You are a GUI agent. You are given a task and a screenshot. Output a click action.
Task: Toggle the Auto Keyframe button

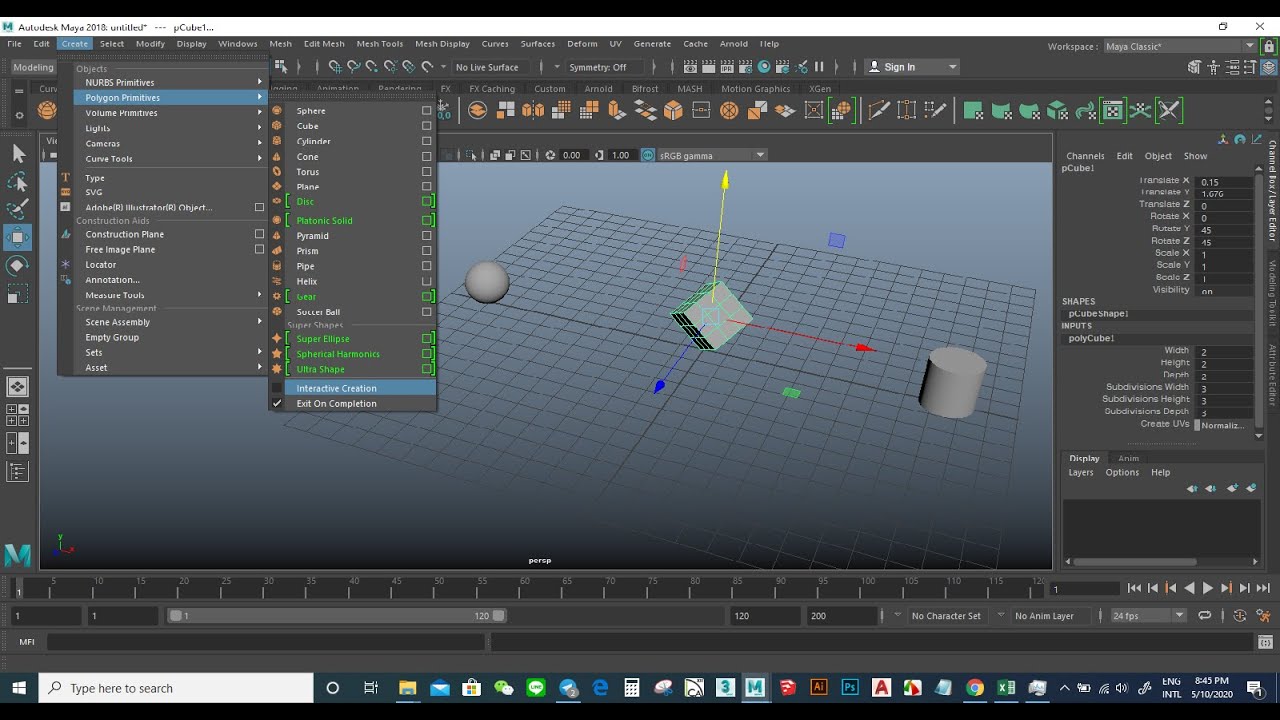pos(1240,616)
